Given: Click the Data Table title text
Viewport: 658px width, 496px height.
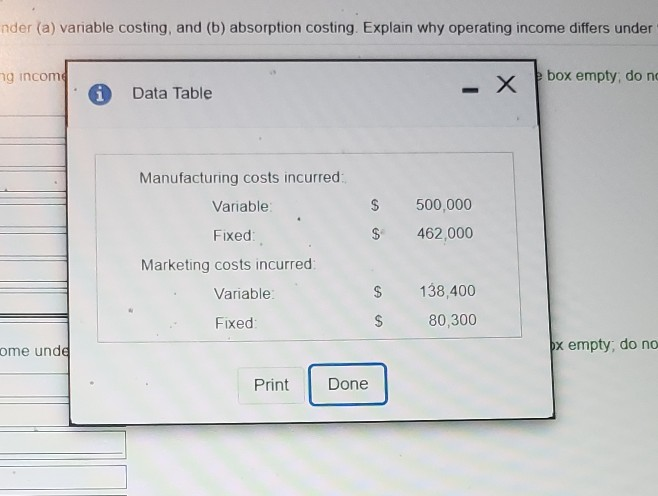Looking at the screenshot, I should point(172,93).
